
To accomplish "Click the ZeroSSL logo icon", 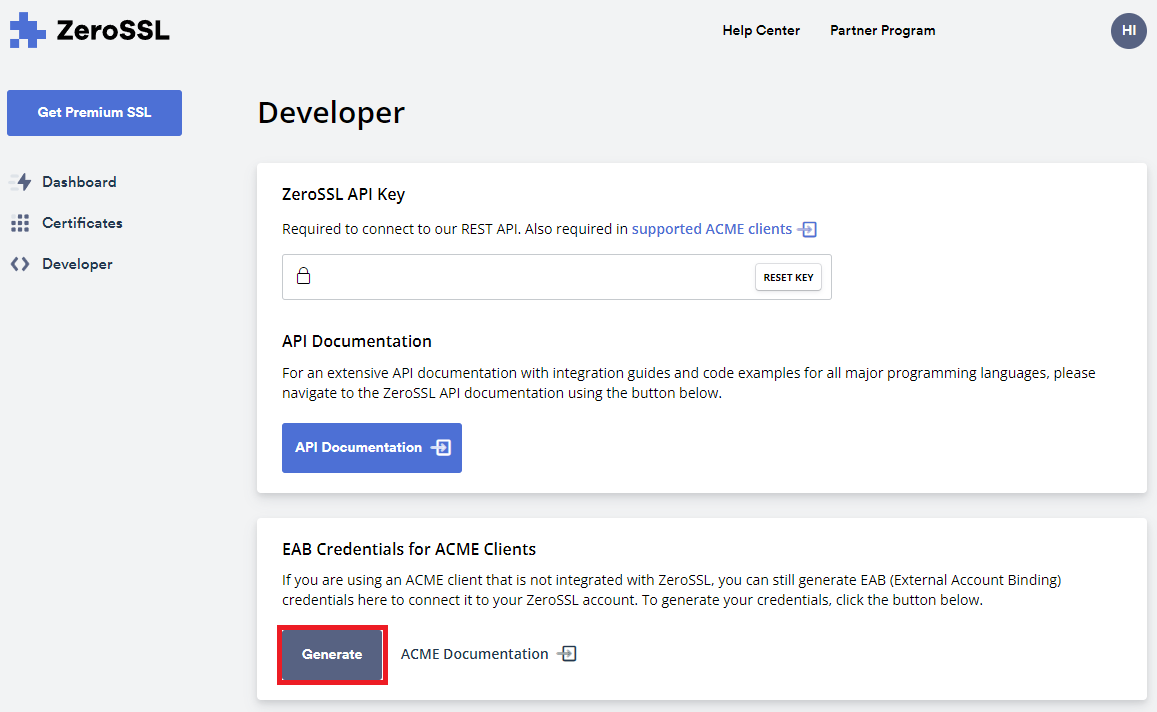I will [x=27, y=30].
